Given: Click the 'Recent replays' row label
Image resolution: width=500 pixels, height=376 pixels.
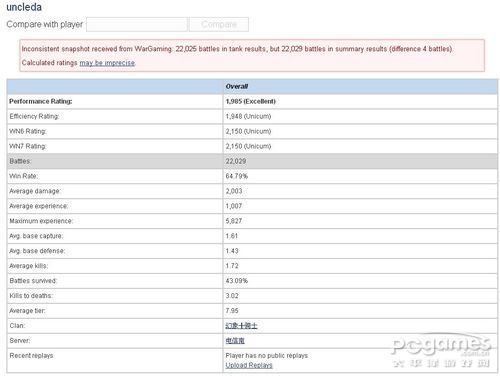Looking at the screenshot, I should pos(31,356).
